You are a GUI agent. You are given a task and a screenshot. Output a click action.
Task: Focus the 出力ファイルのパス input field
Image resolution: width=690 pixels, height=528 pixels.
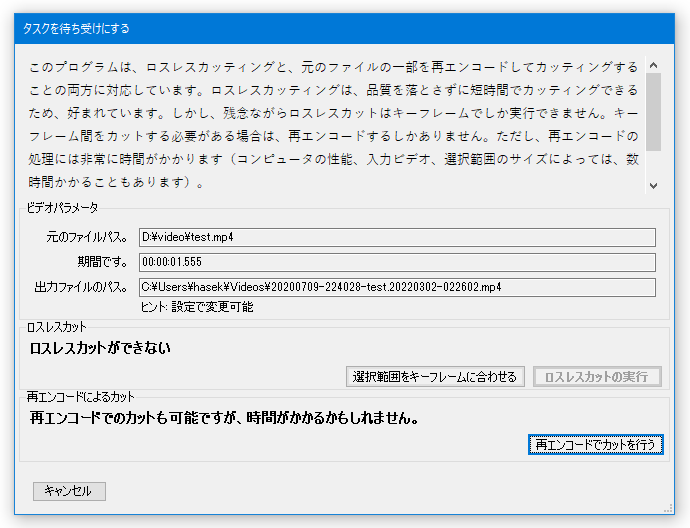click(397, 287)
